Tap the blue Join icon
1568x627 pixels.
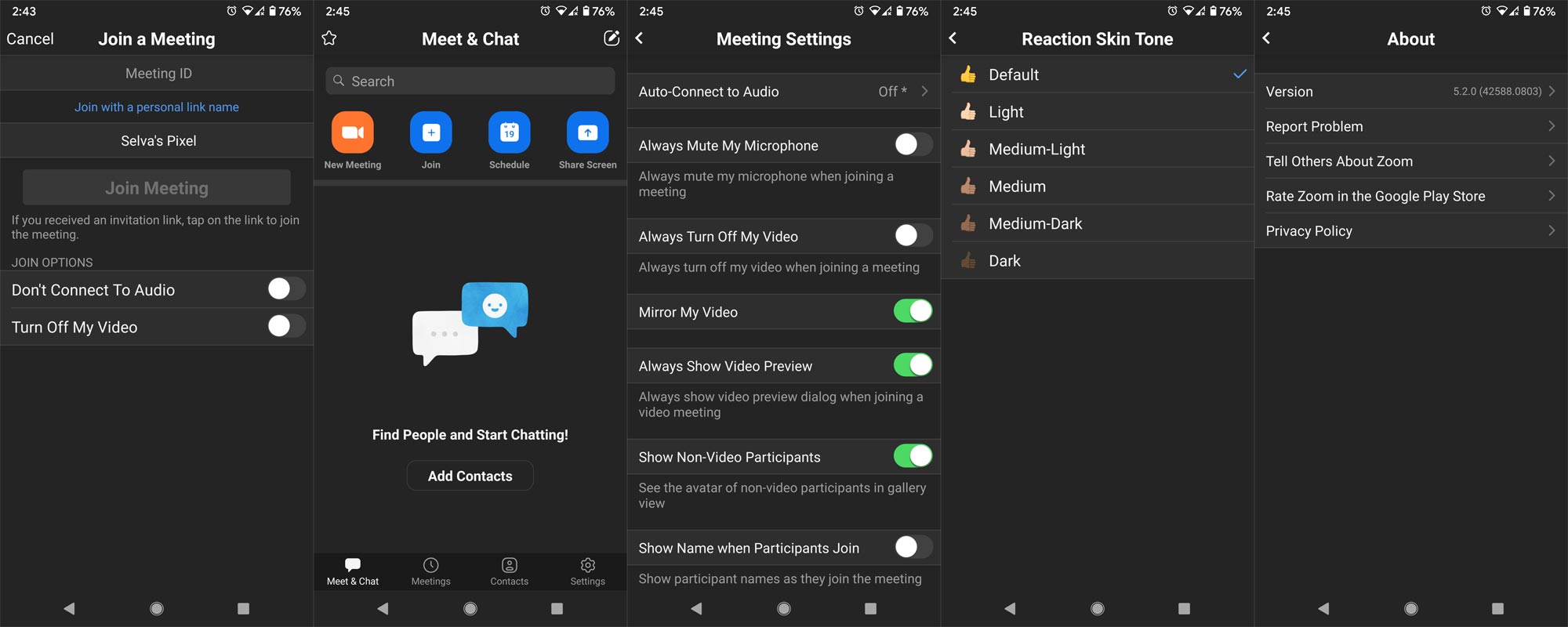tap(431, 132)
